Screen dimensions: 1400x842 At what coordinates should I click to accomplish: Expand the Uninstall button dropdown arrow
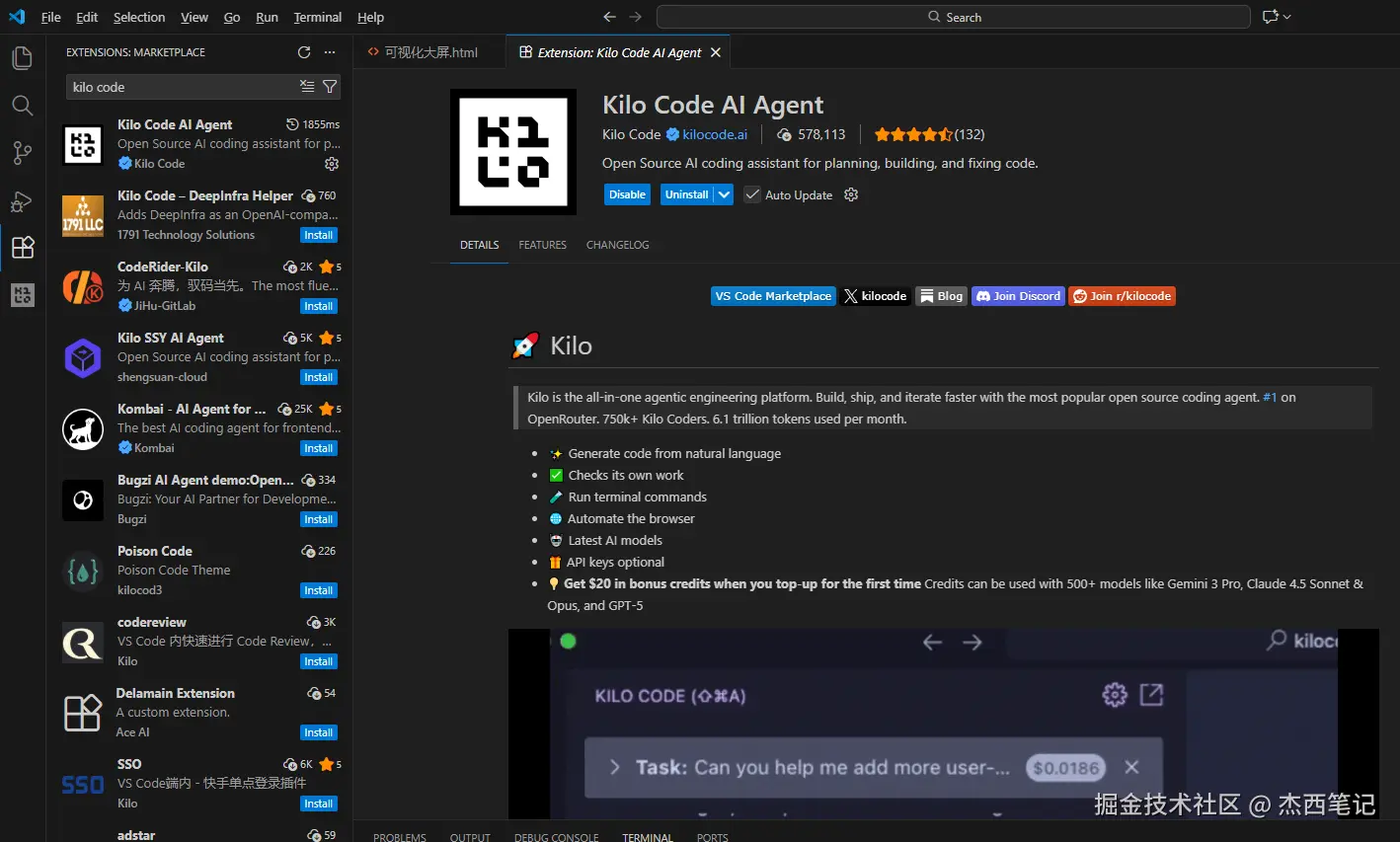pos(725,194)
